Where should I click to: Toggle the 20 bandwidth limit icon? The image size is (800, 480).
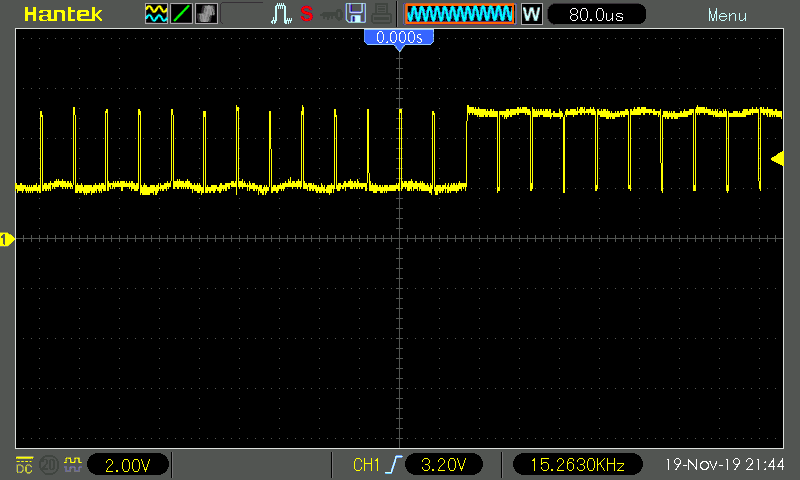[47, 464]
